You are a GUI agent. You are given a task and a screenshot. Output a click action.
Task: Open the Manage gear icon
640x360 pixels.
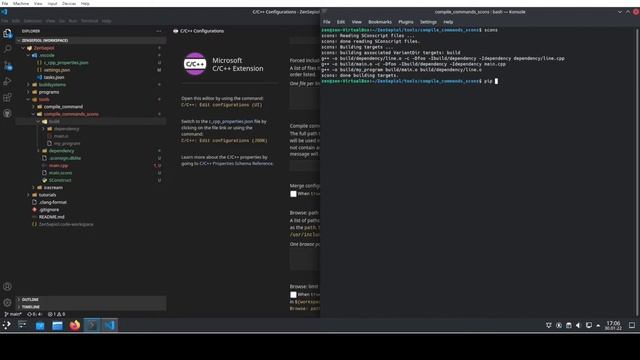[7, 302]
